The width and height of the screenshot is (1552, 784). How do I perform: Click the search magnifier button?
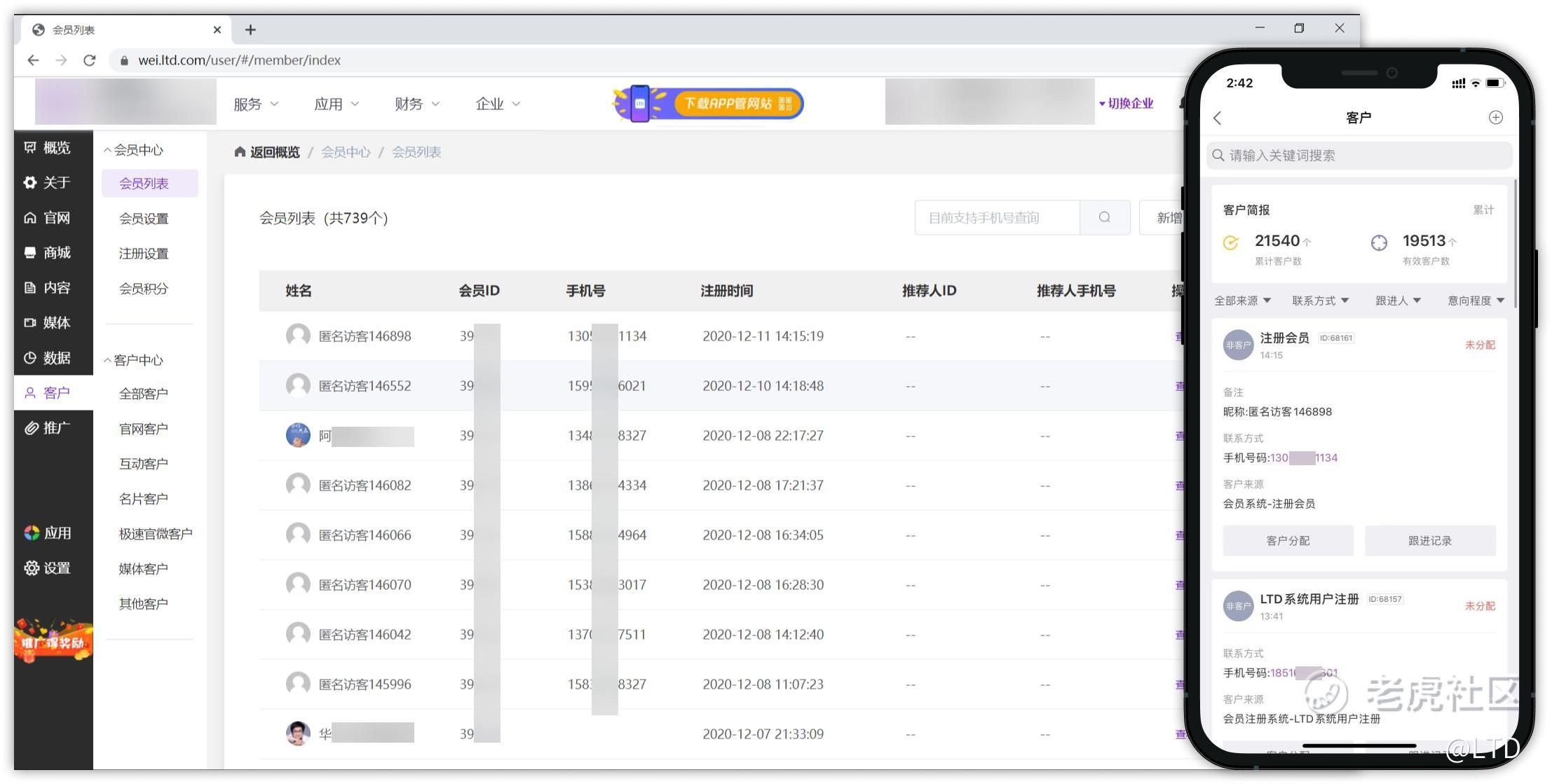coord(1104,217)
